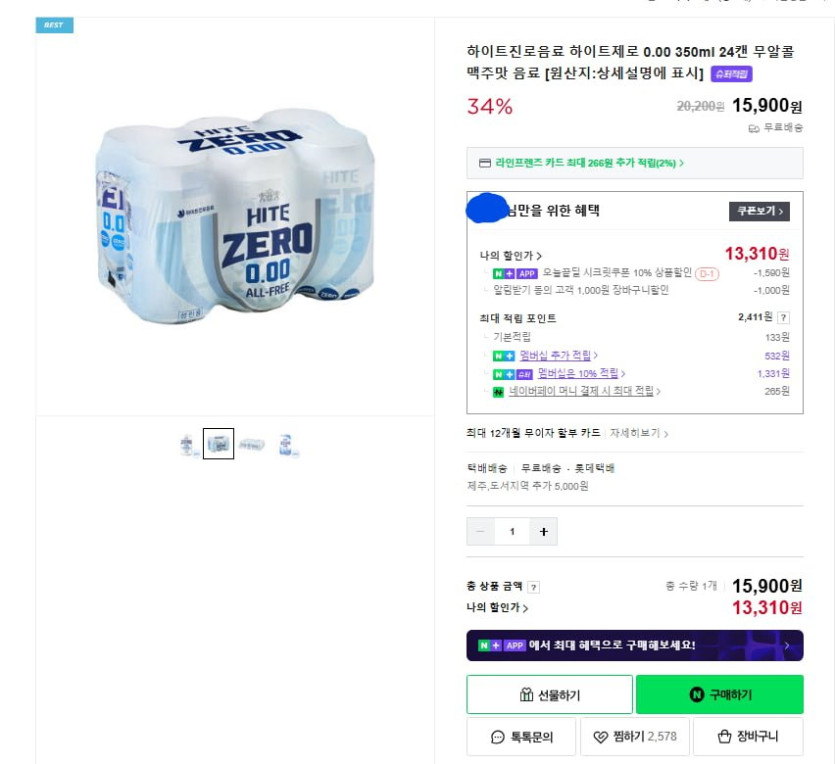Open the 쿠폰보기 coupon view button
The image size is (835, 764).
(758, 211)
